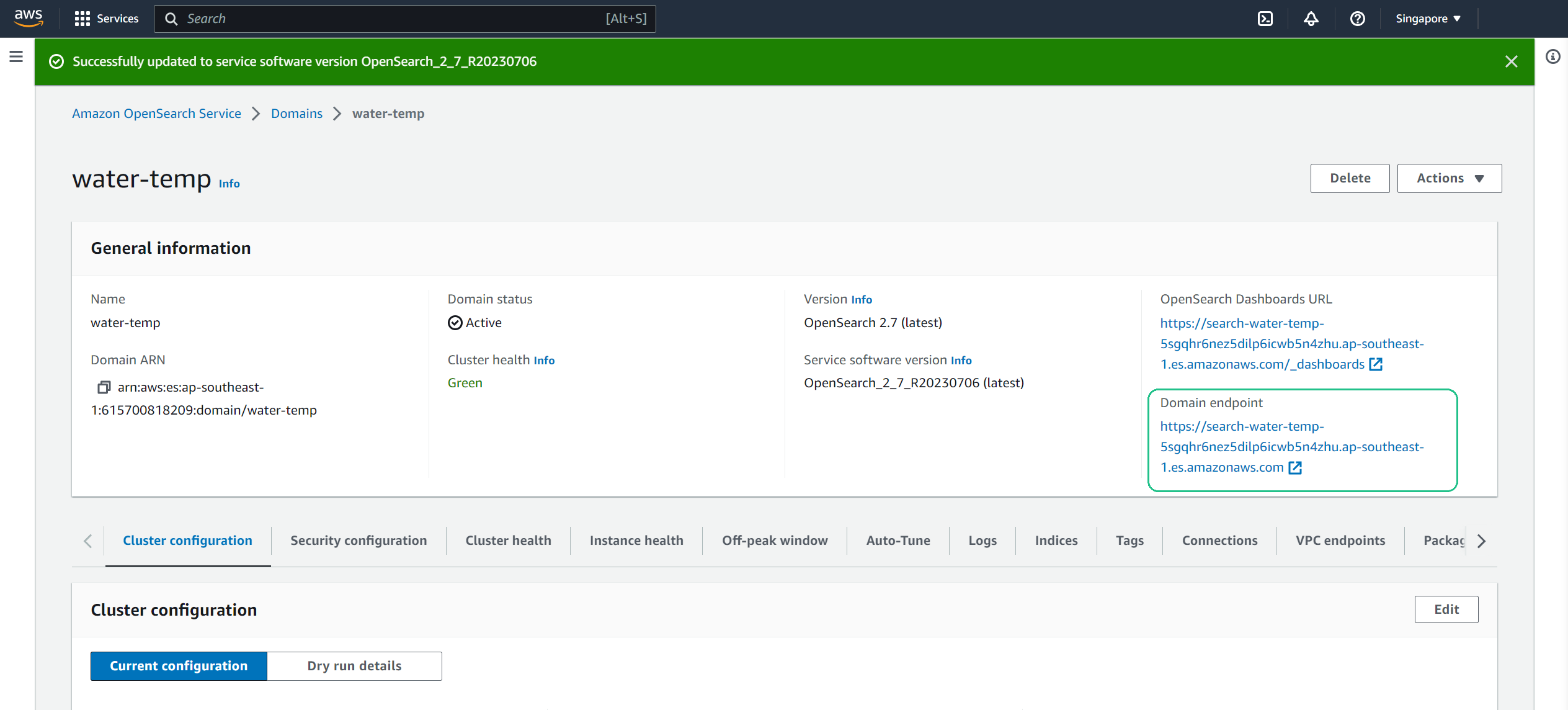Click the water-temp name value

[125, 323]
